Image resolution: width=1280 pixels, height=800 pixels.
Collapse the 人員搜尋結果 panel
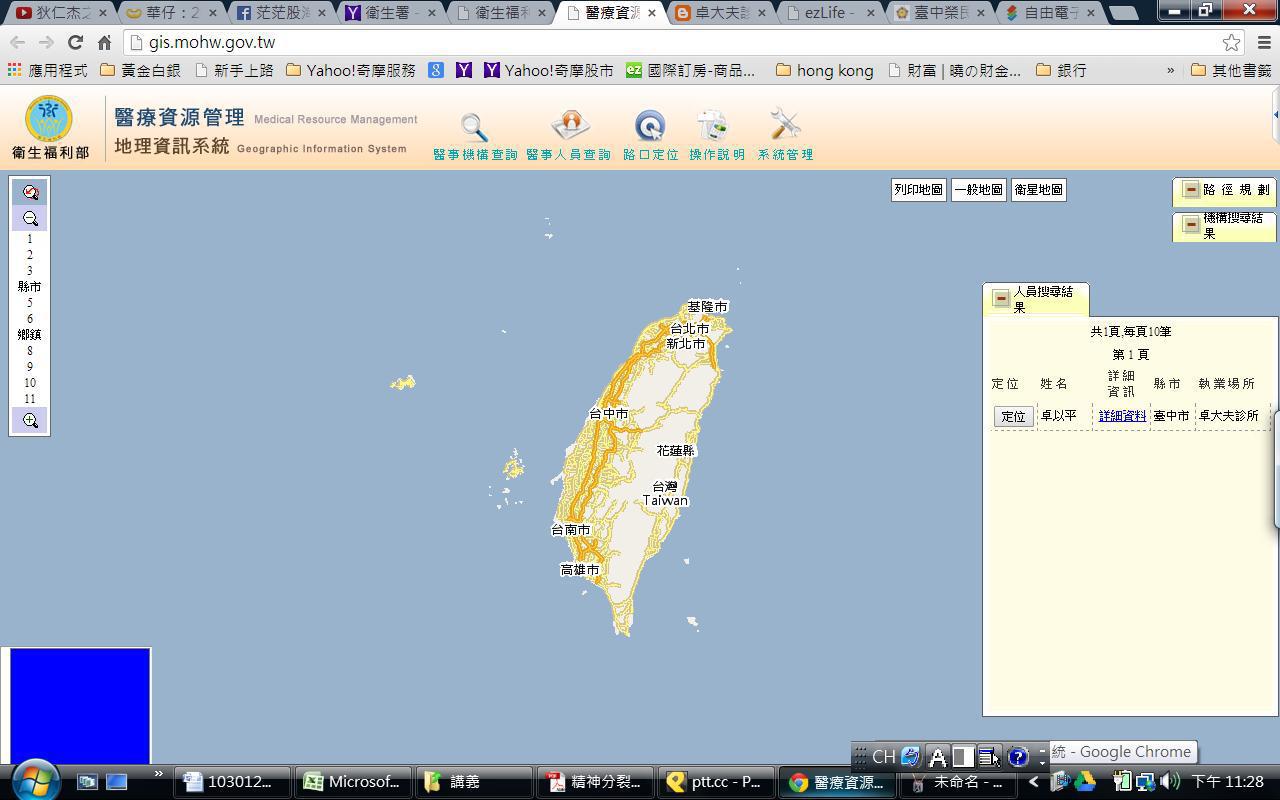click(x=1001, y=299)
